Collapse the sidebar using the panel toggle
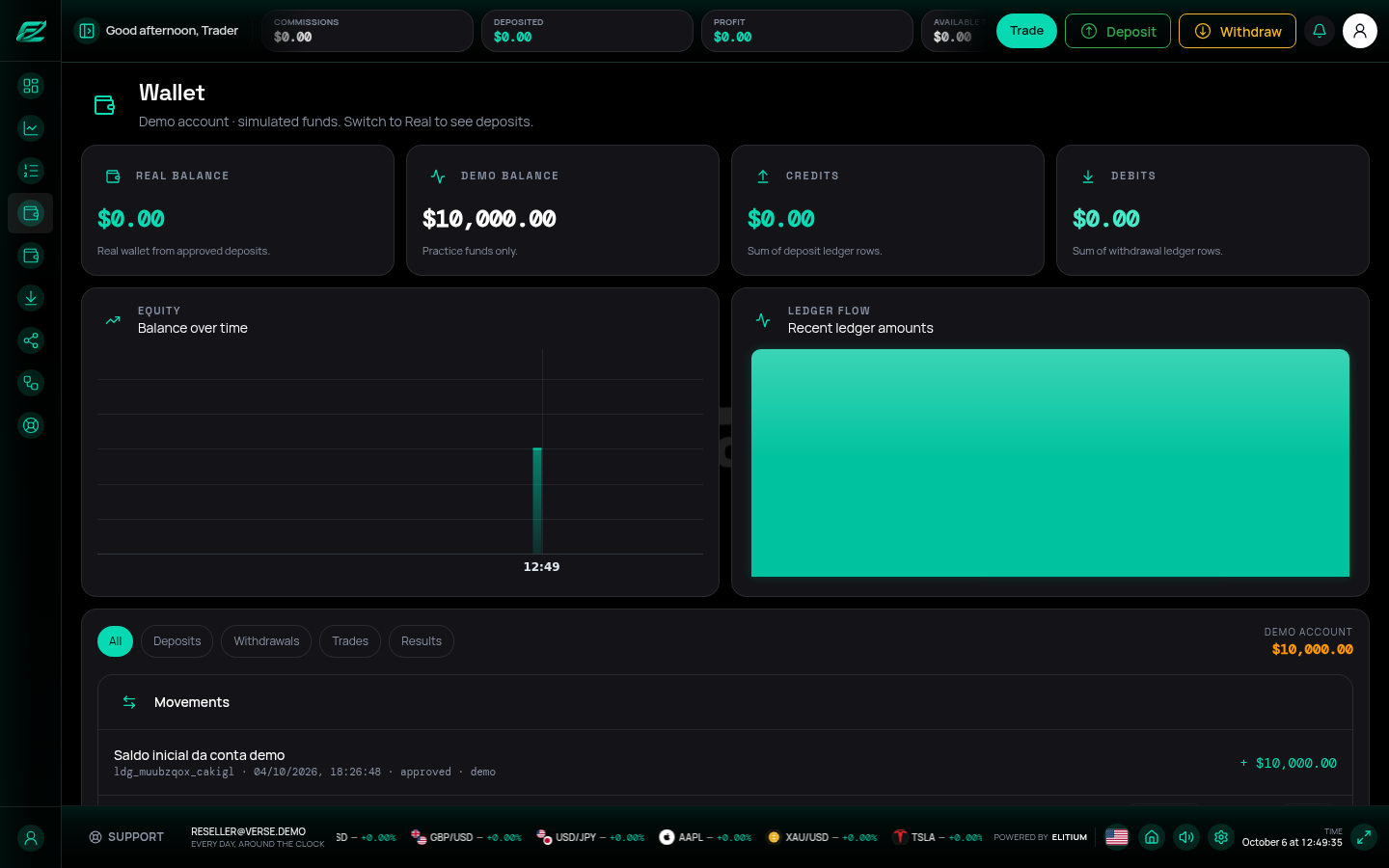Image resolution: width=1389 pixels, height=868 pixels. click(87, 31)
